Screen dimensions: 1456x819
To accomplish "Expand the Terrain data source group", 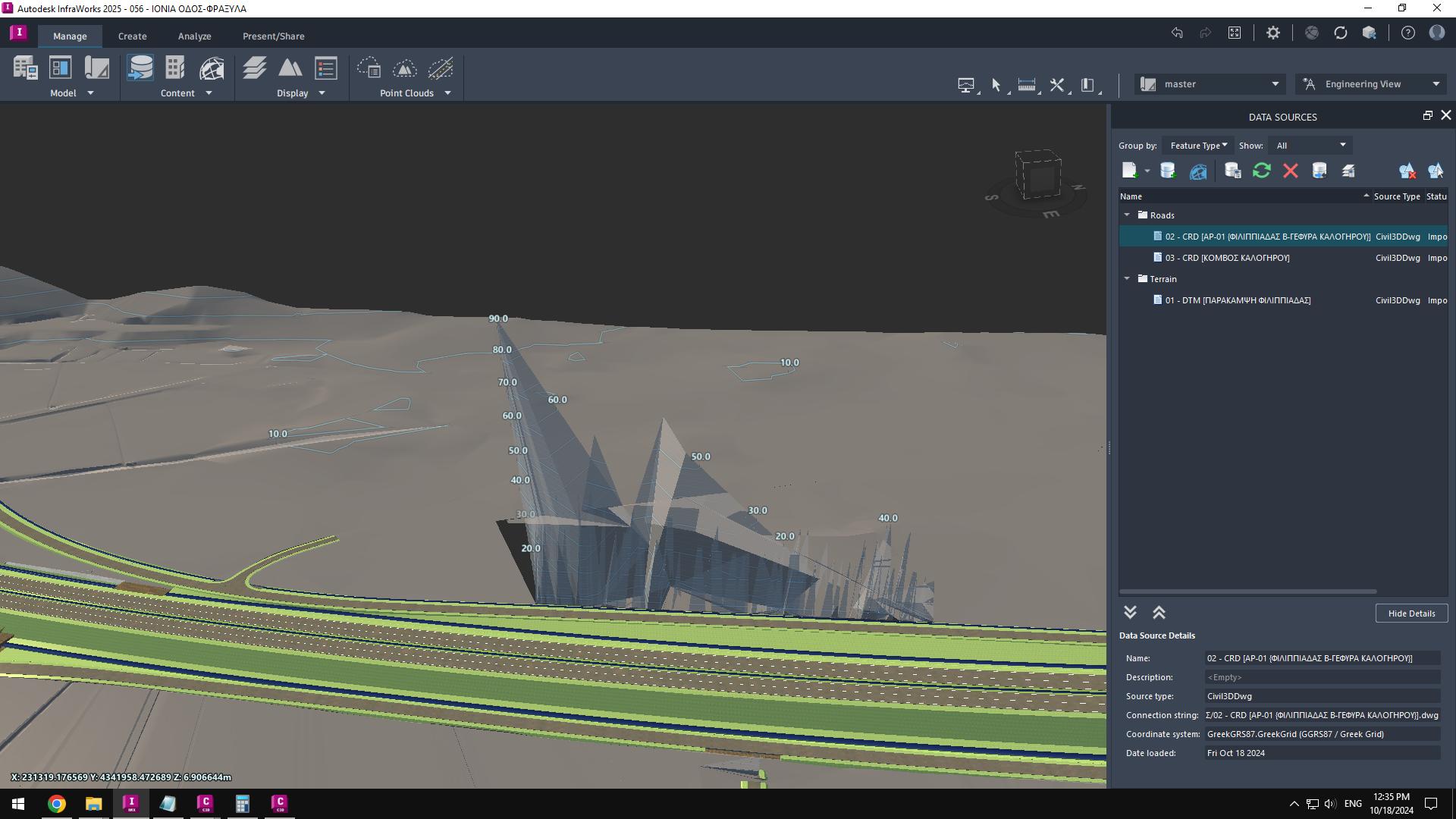I will 1128,278.
